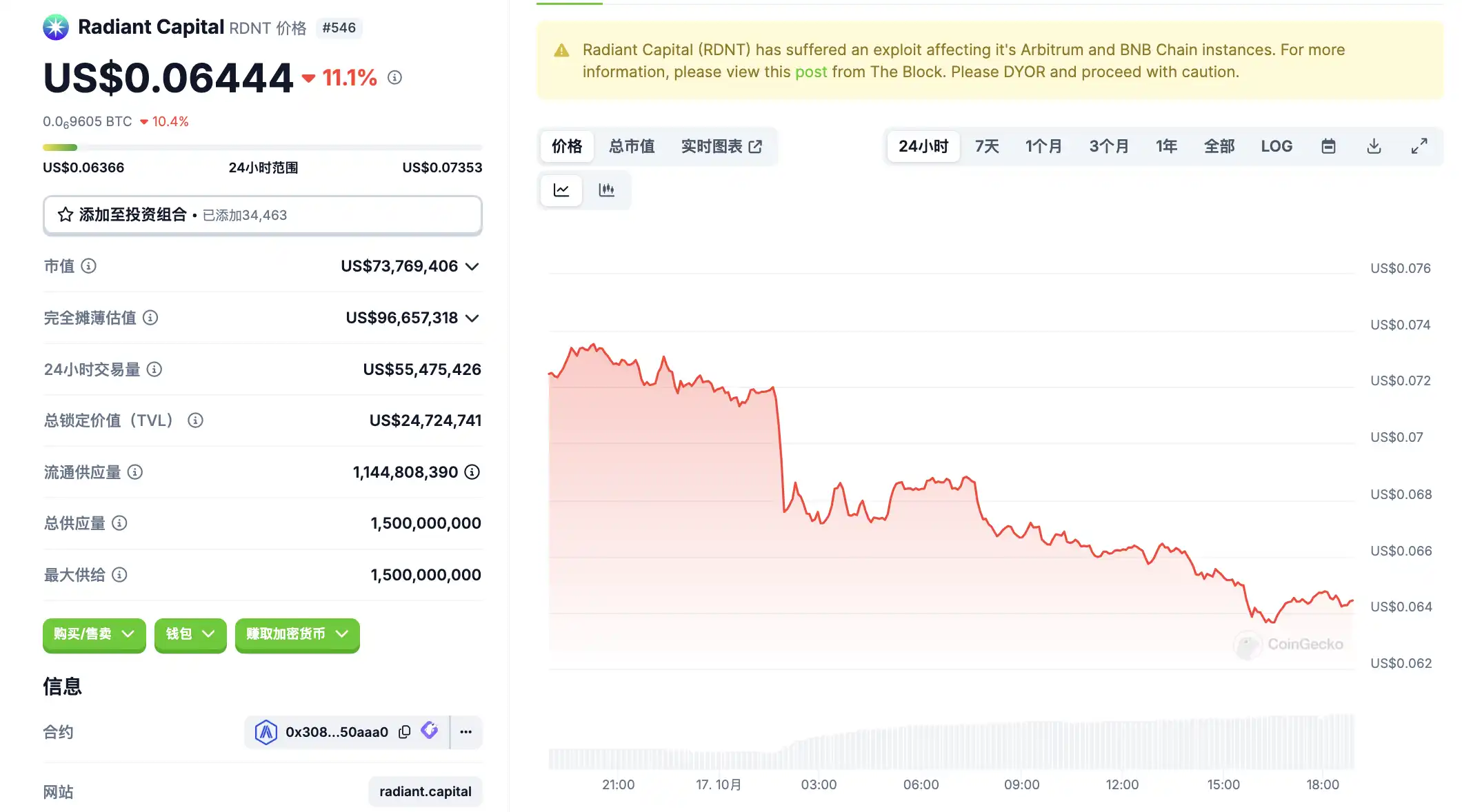This screenshot has width=1462, height=812.
Task: Expand the 市值 US$73,769,406 details
Action: 472,267
